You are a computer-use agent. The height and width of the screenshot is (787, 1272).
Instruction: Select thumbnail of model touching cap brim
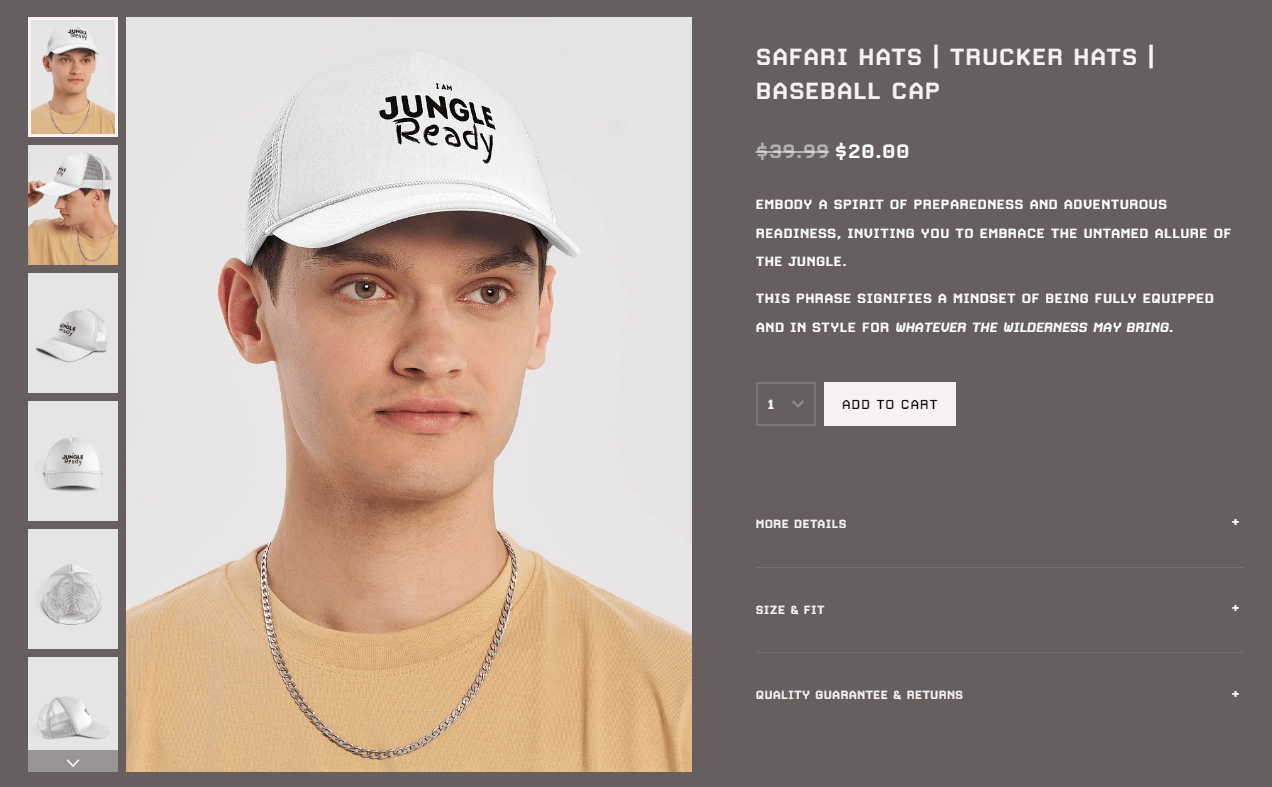coord(73,205)
